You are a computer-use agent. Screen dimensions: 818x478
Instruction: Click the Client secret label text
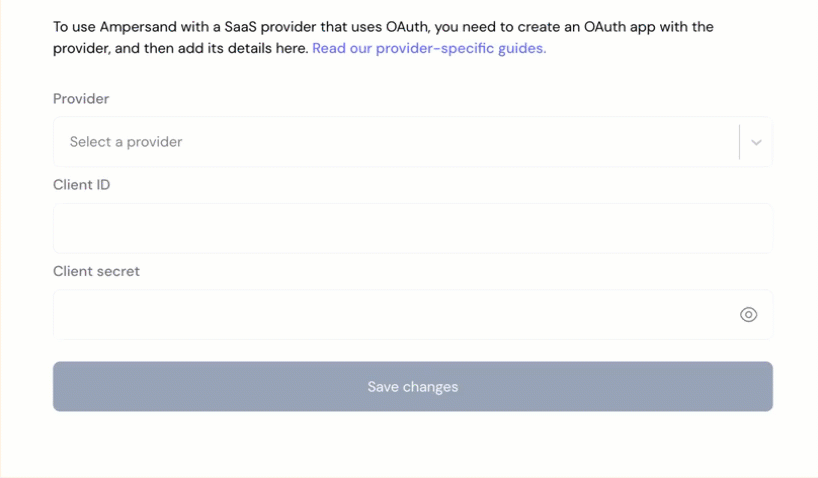point(97,271)
